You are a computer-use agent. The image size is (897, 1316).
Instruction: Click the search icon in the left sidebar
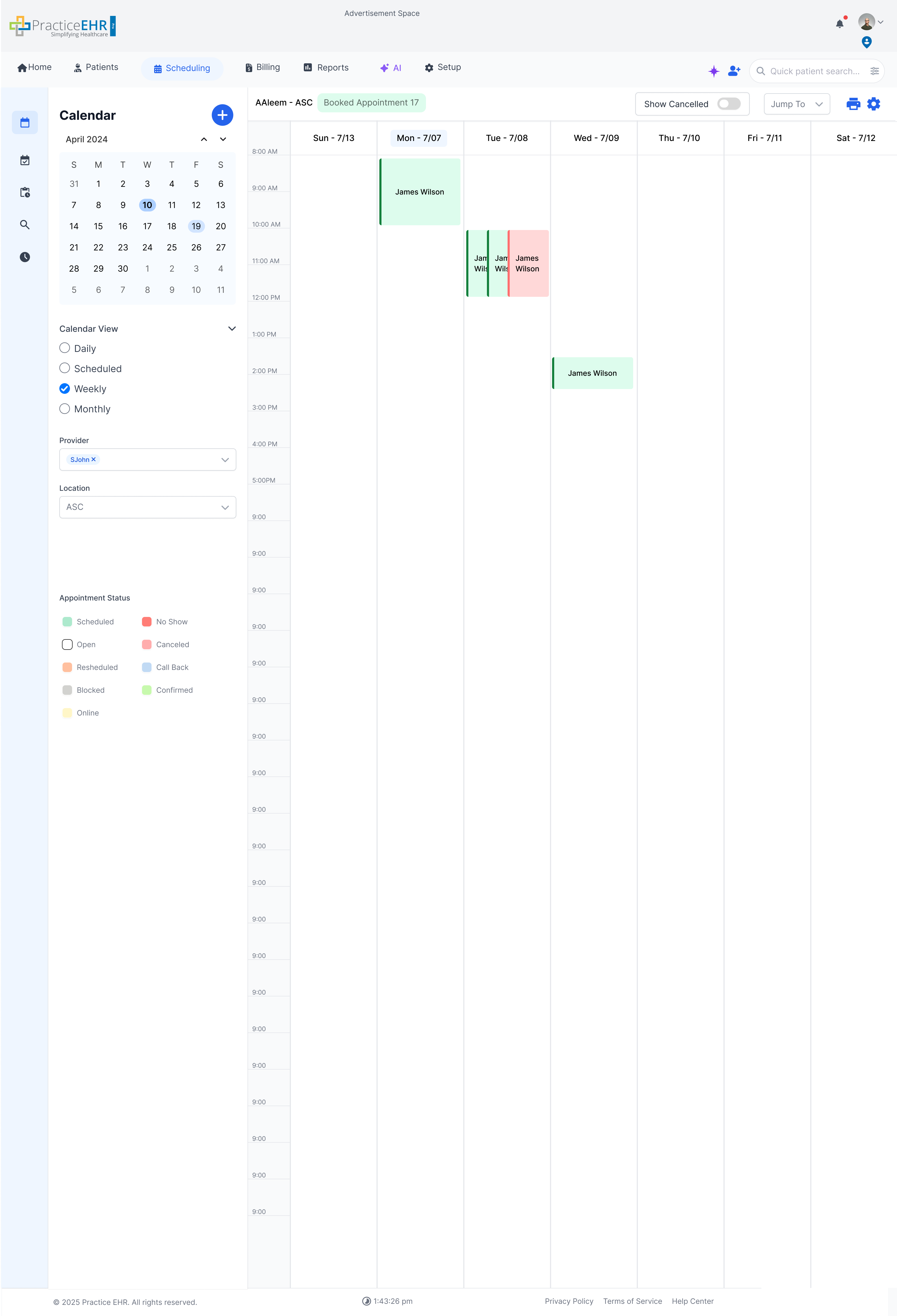[x=25, y=224]
